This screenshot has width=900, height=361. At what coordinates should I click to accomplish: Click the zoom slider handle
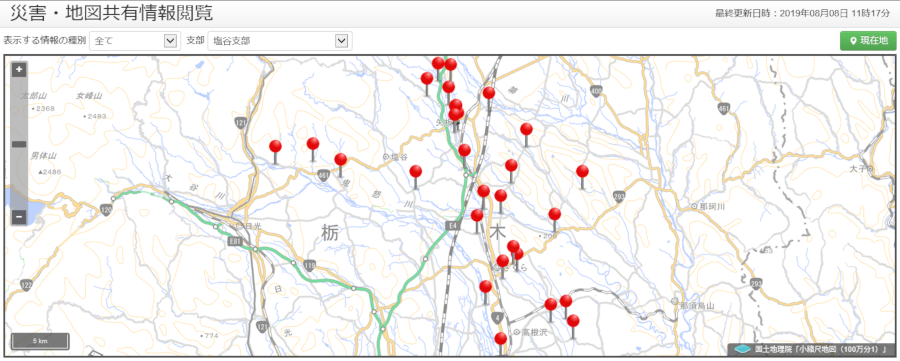point(19,144)
